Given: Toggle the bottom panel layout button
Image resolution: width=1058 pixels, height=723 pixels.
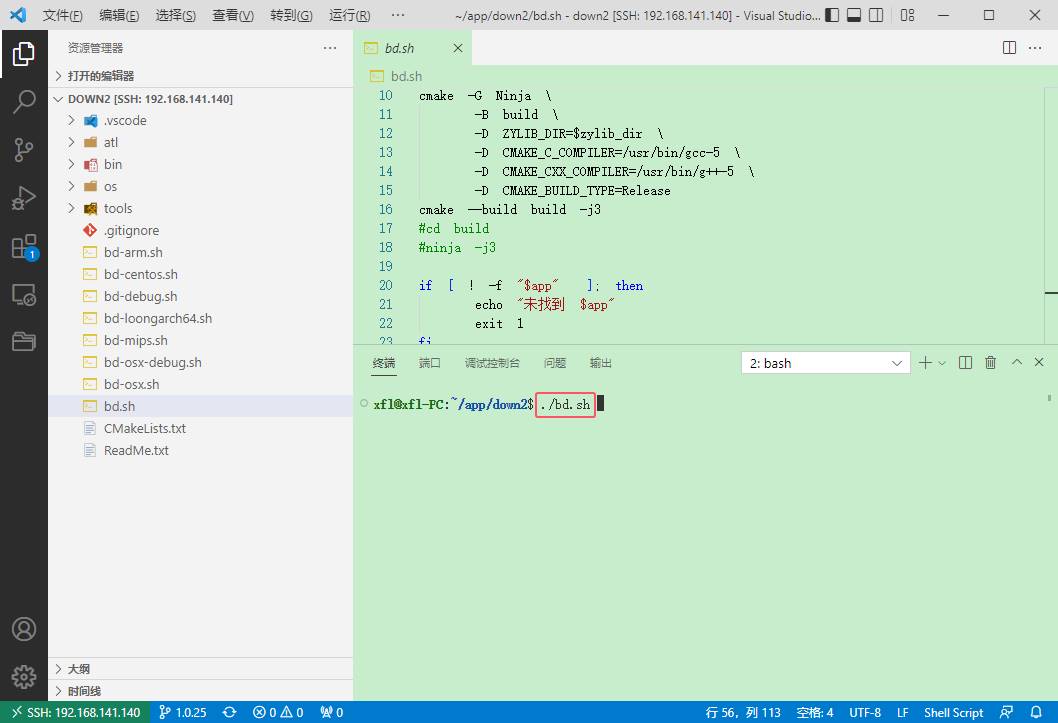Looking at the screenshot, I should [854, 15].
